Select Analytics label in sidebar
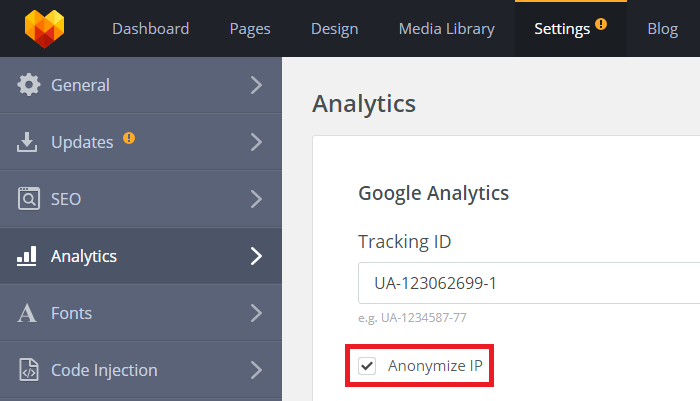 pyautogui.click(x=84, y=256)
